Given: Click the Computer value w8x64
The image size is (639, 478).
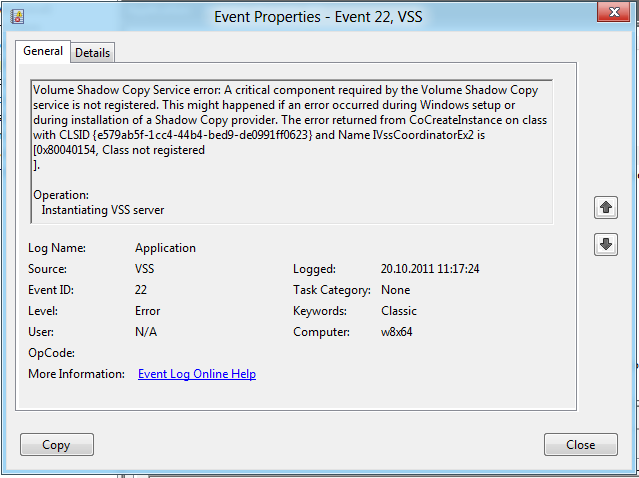Looking at the screenshot, I should (399, 332).
